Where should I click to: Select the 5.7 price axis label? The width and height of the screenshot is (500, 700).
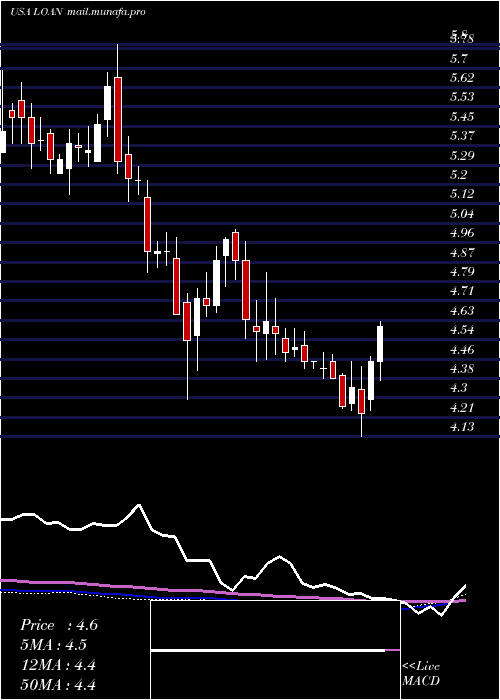point(459,58)
